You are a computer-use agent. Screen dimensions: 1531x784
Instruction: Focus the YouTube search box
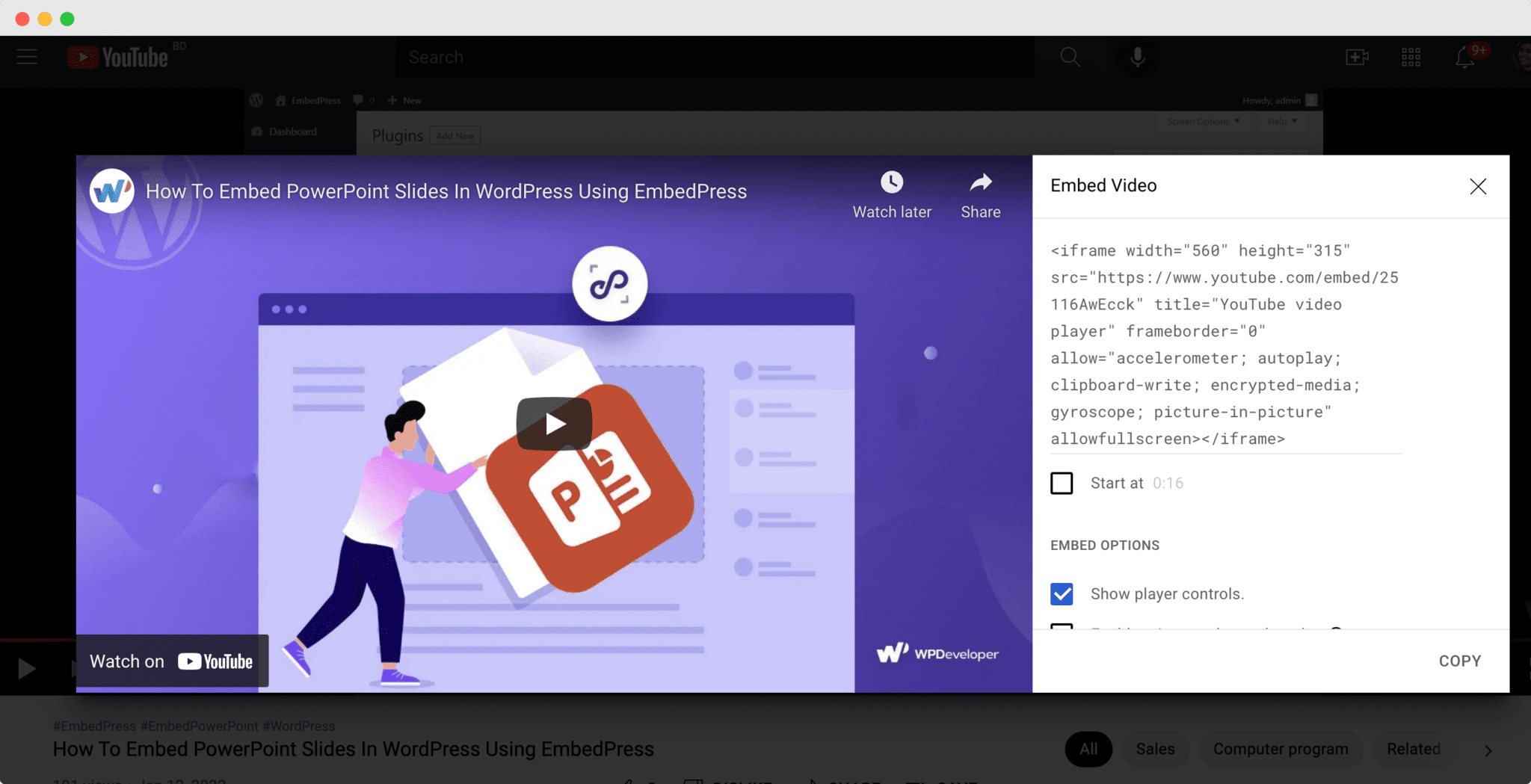point(715,58)
